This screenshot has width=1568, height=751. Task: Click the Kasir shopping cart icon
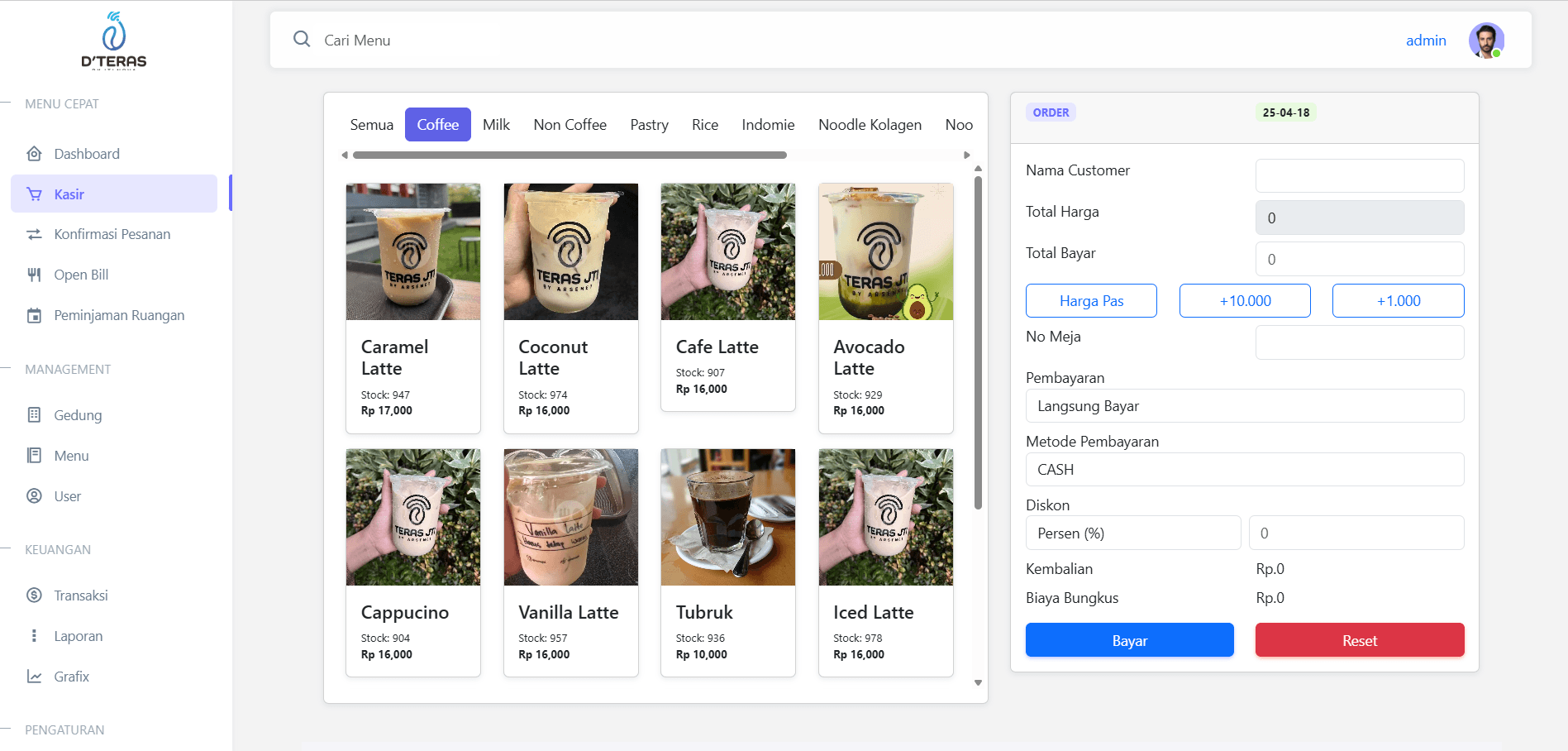(x=34, y=194)
